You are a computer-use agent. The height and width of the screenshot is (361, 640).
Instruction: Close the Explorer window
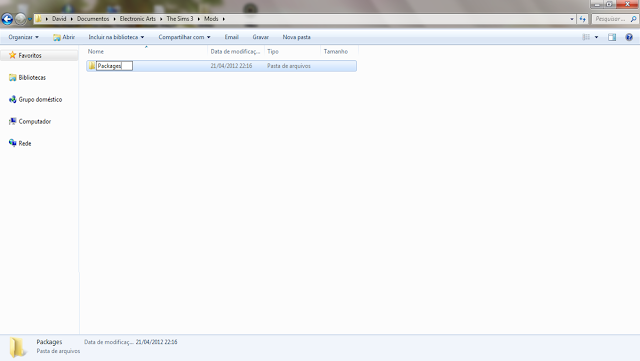coord(627,4)
